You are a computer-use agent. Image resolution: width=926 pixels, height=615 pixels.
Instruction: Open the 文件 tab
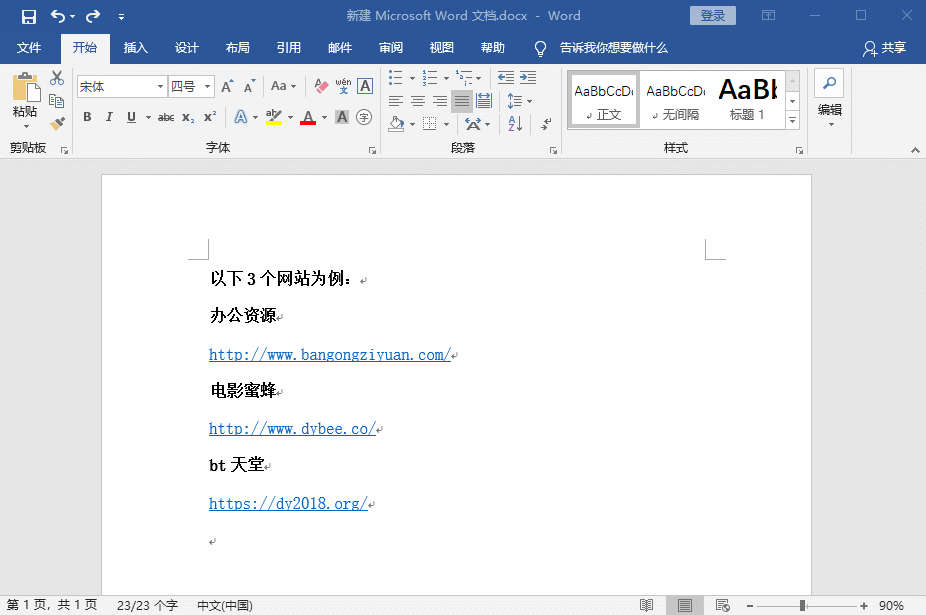pyautogui.click(x=28, y=48)
